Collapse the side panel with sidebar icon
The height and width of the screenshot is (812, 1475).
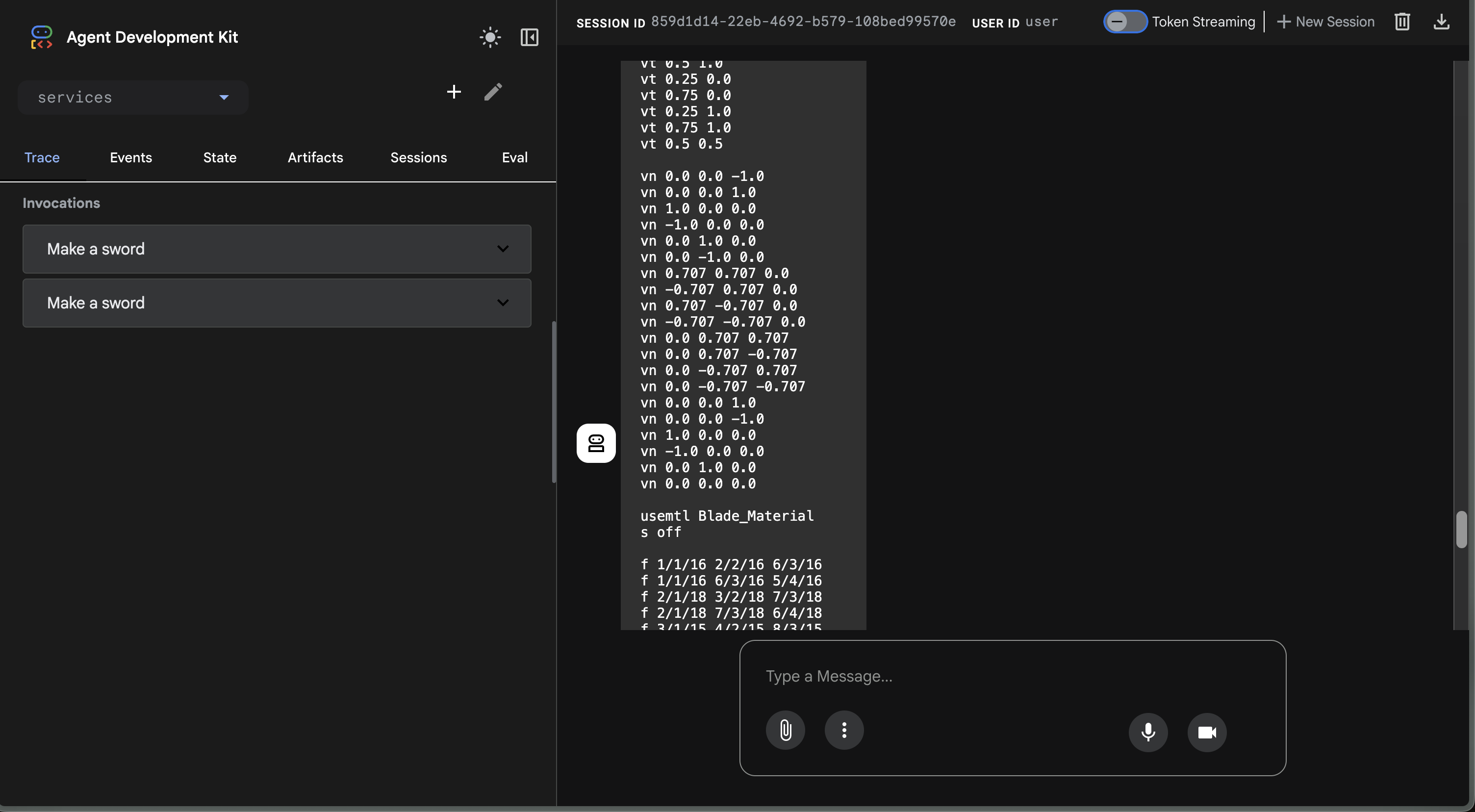529,37
